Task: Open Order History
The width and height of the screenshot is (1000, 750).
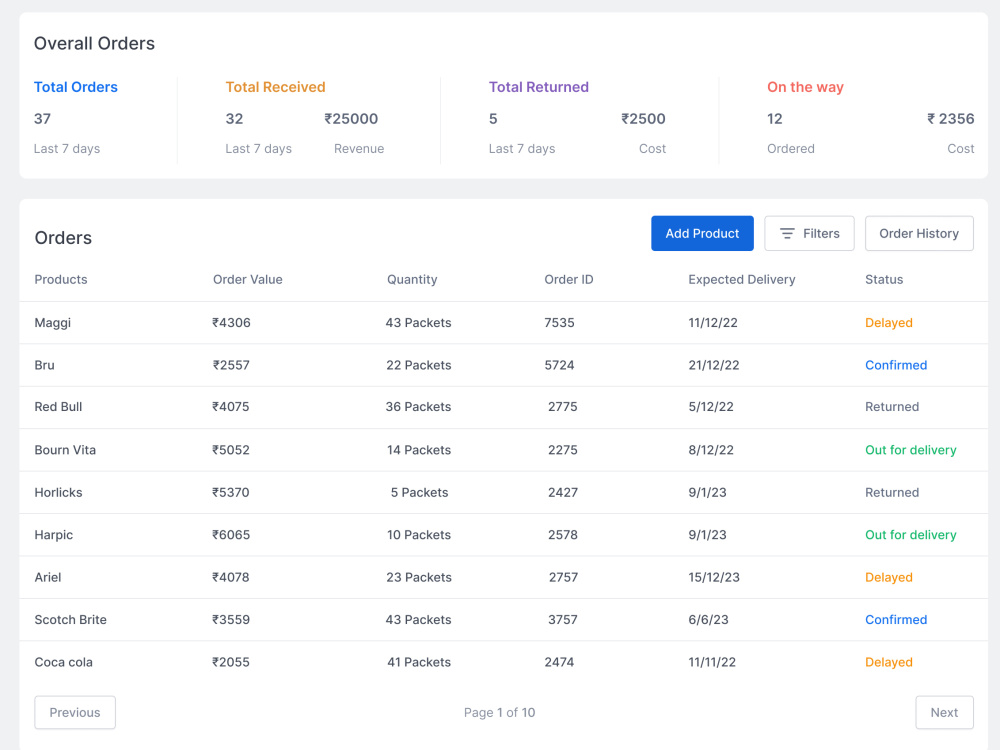Action: coord(919,233)
